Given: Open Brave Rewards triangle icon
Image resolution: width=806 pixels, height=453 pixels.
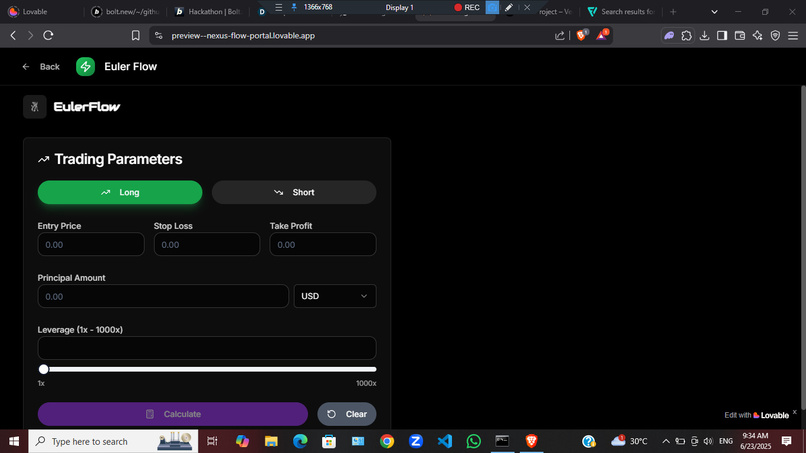Looking at the screenshot, I should (602, 35).
